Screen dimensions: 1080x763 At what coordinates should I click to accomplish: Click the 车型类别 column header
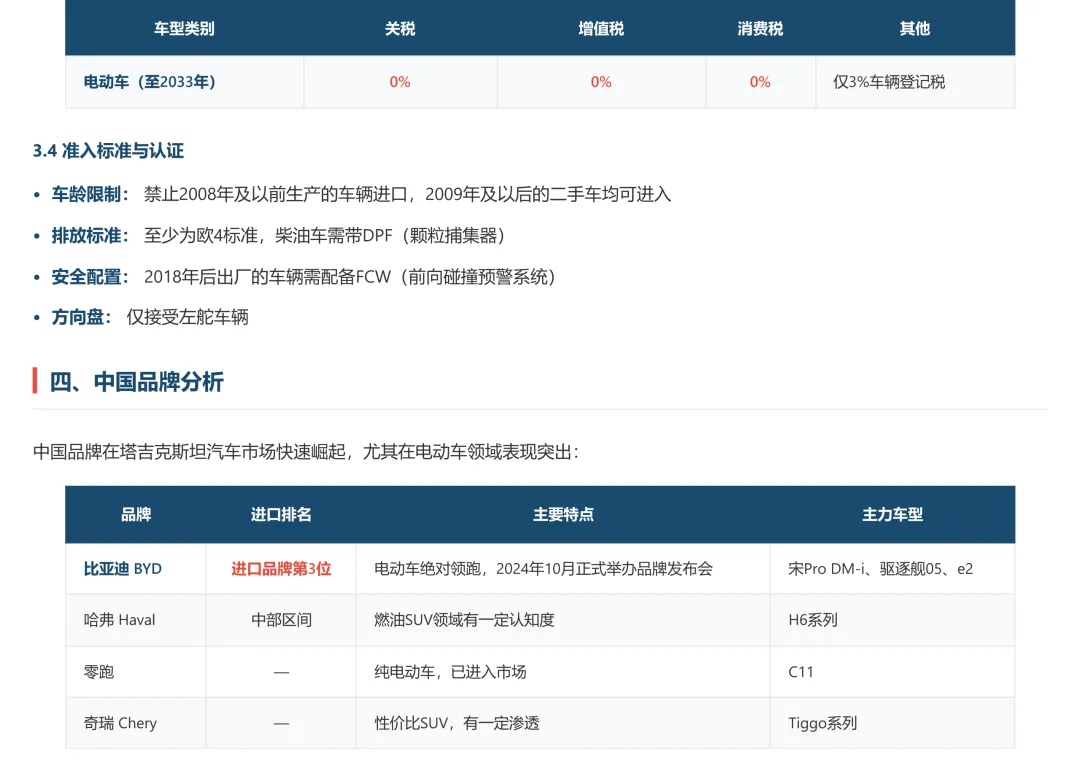click(184, 29)
